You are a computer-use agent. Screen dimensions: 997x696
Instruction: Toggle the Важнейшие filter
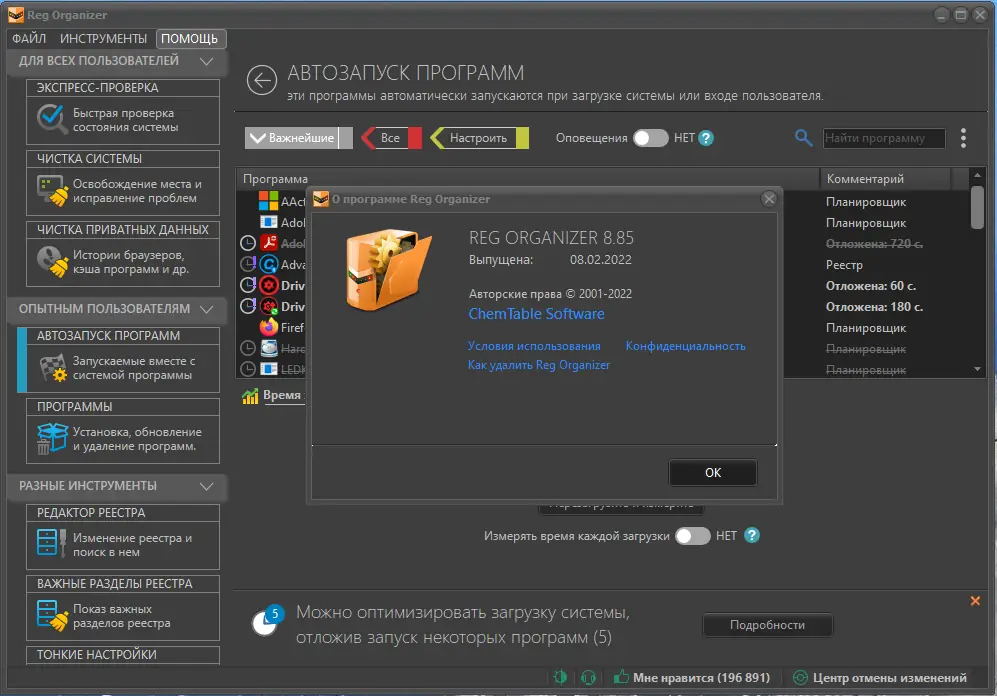[294, 137]
